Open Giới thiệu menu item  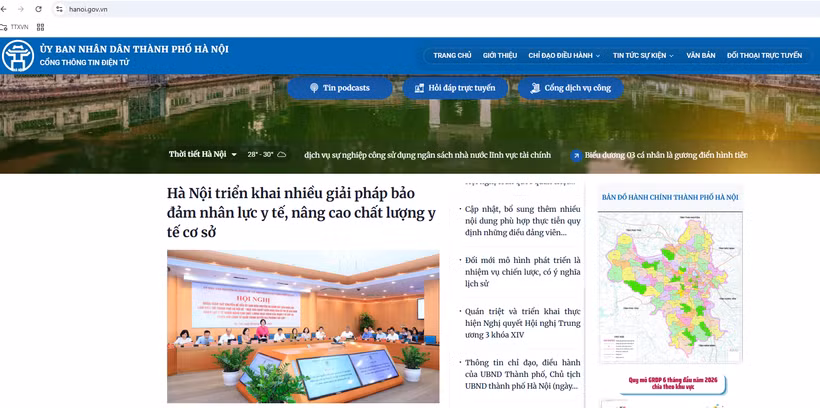[500, 55]
